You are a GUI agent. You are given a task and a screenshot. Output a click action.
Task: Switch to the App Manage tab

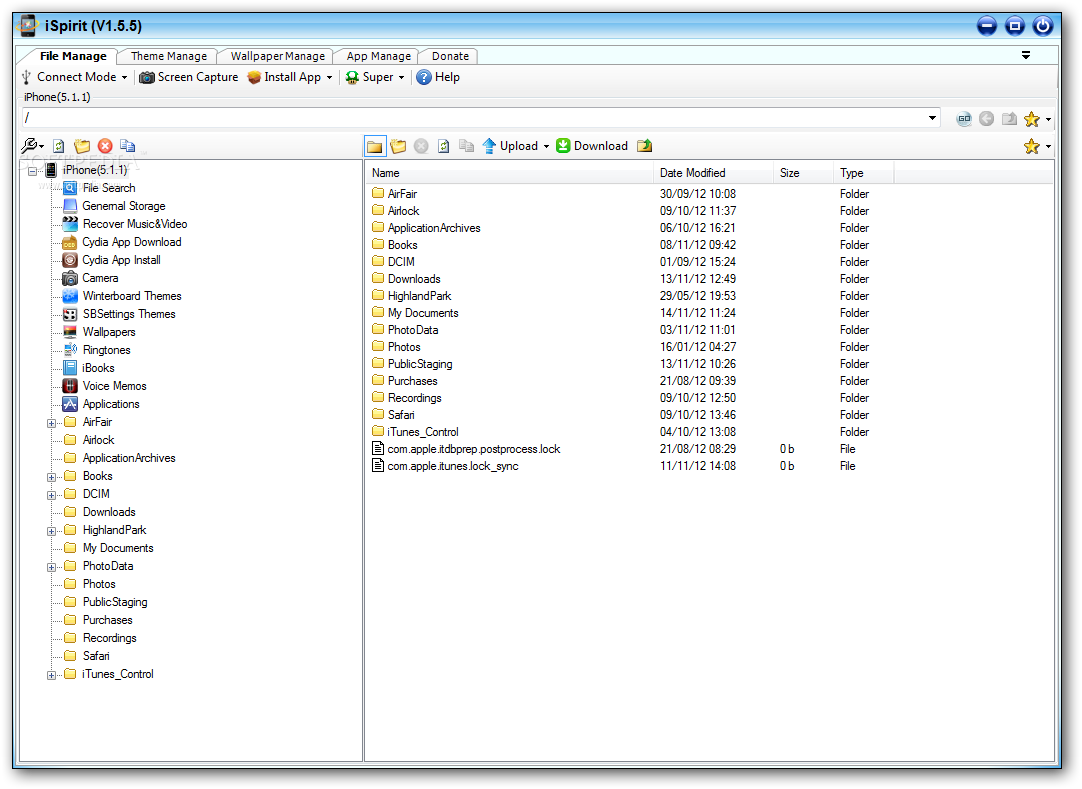click(x=378, y=56)
